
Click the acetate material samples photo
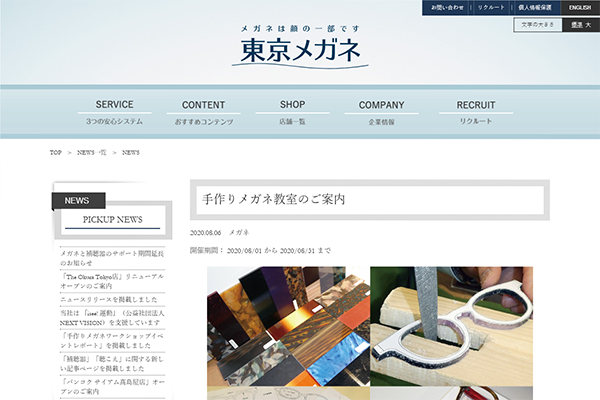(289, 326)
